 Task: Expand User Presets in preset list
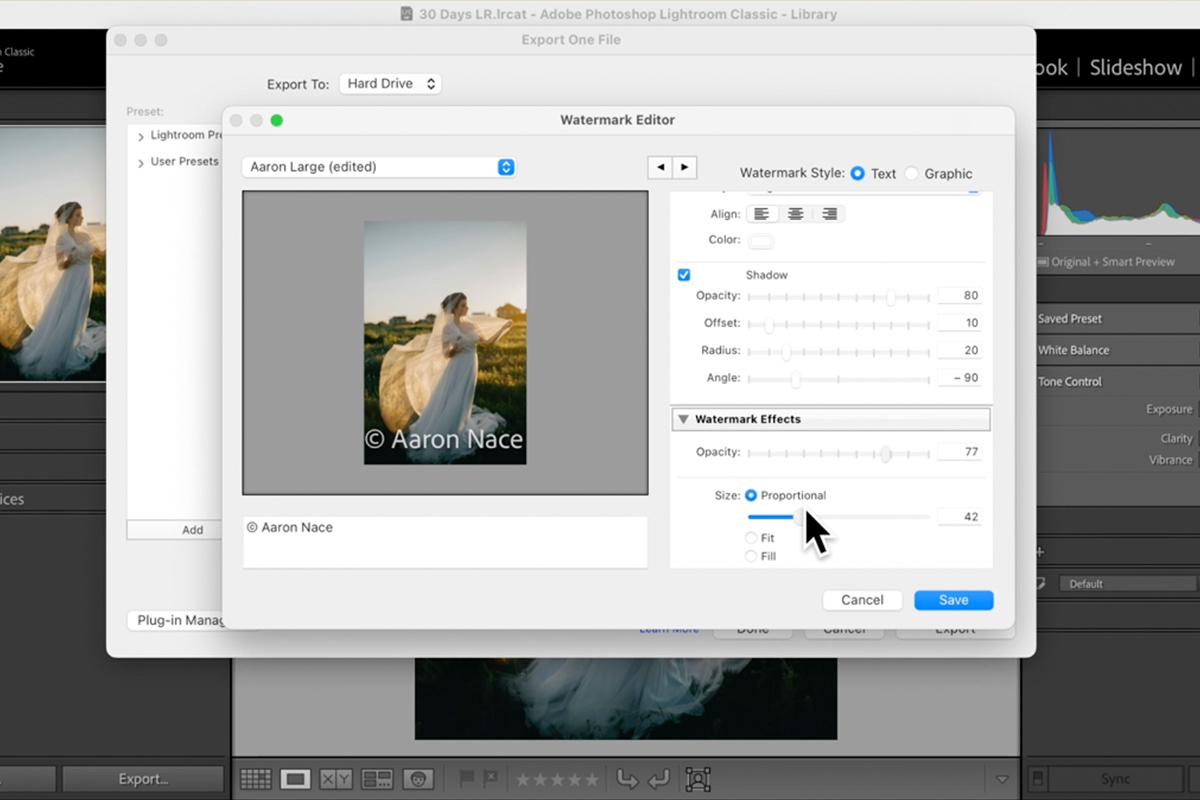[141, 162]
